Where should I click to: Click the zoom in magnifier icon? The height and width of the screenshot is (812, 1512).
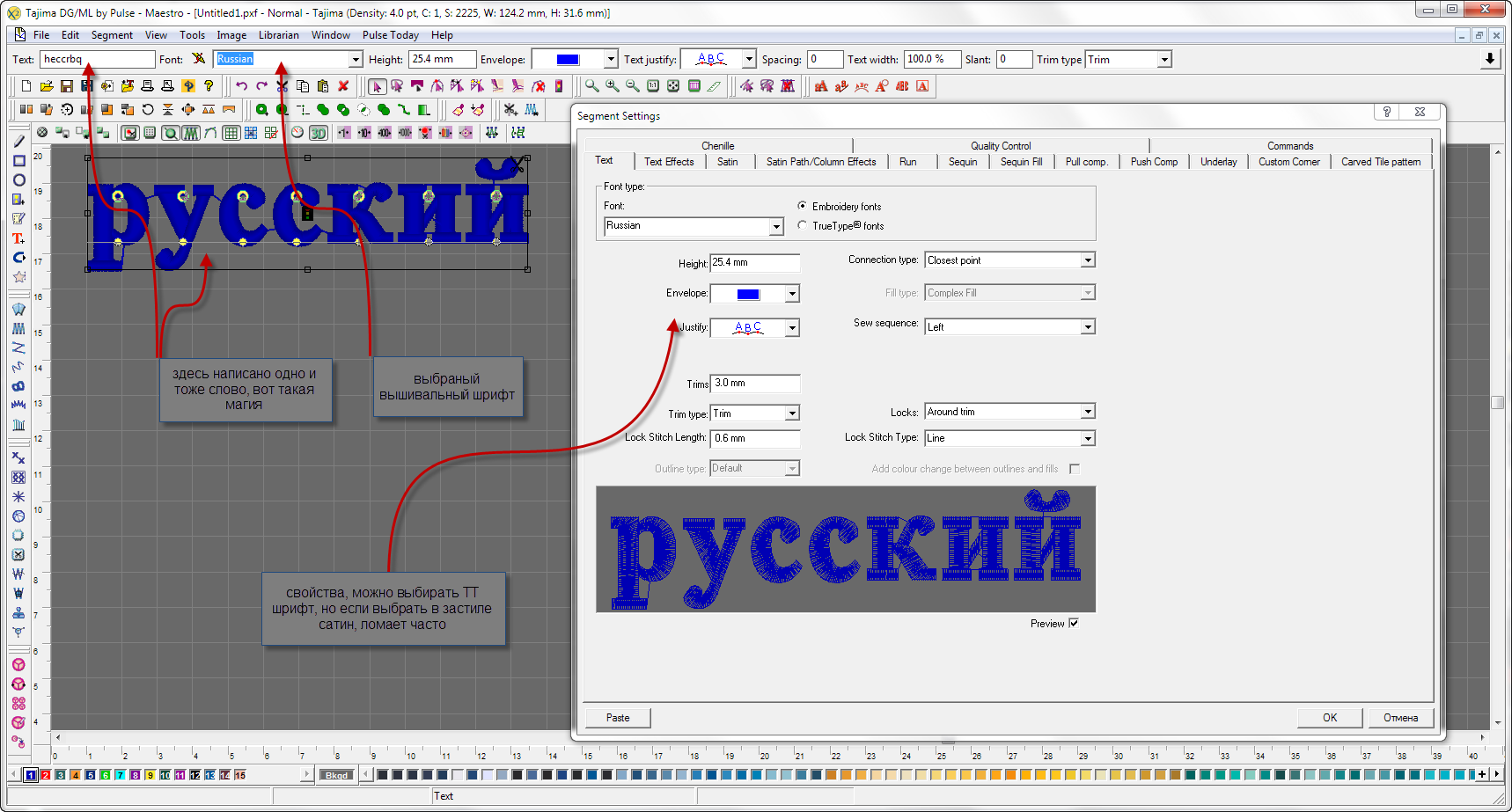612,86
